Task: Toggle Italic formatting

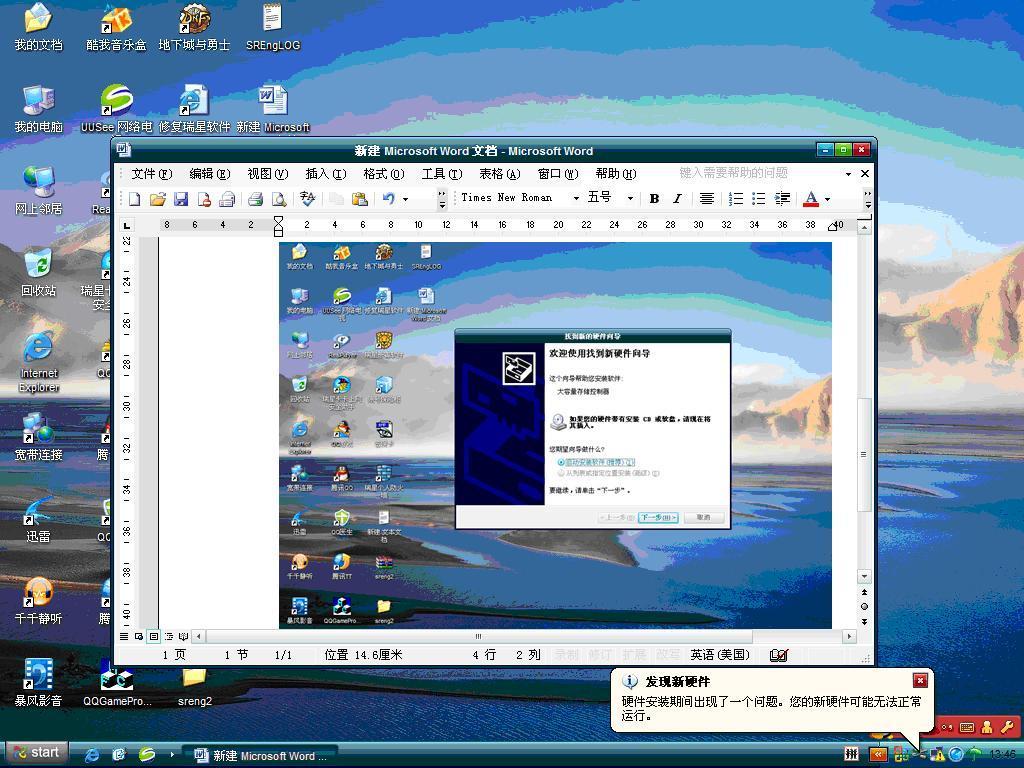Action: click(x=677, y=199)
